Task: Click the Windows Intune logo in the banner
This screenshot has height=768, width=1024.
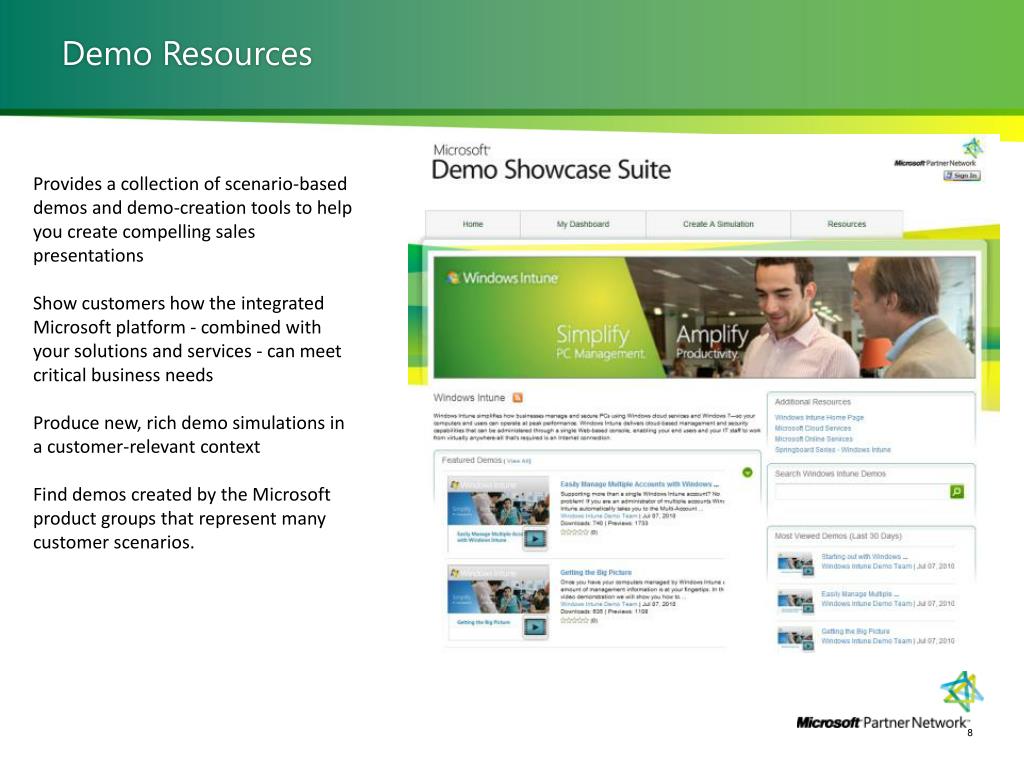Action: point(503,278)
